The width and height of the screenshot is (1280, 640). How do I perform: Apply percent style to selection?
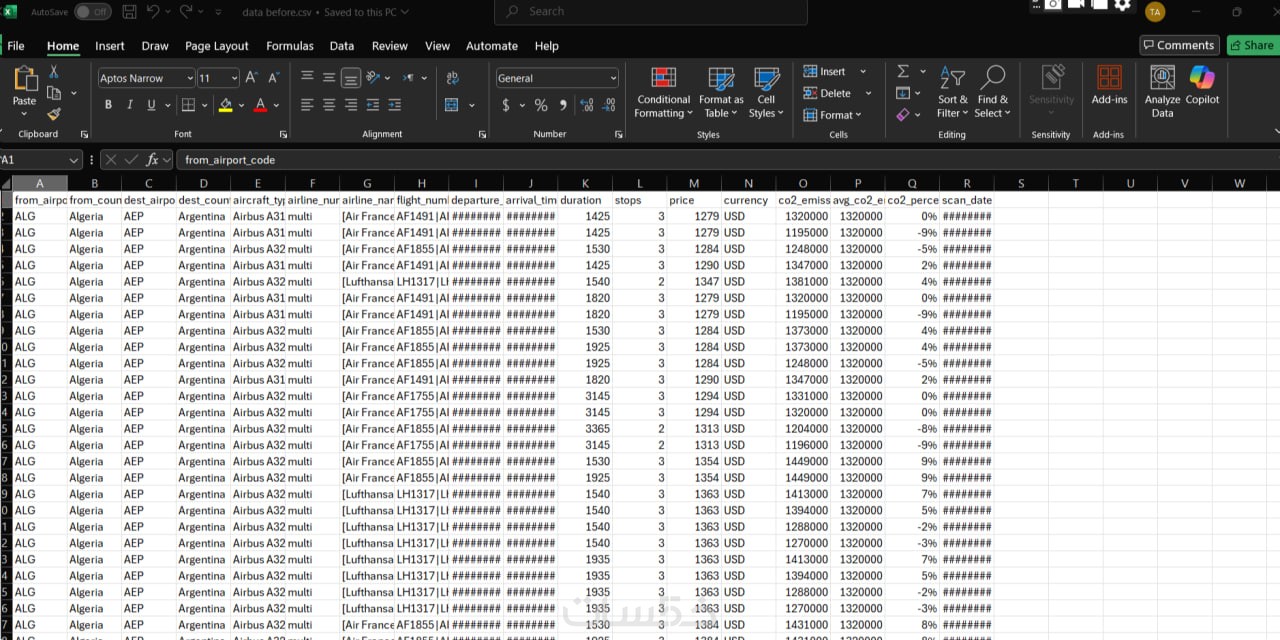[541, 105]
